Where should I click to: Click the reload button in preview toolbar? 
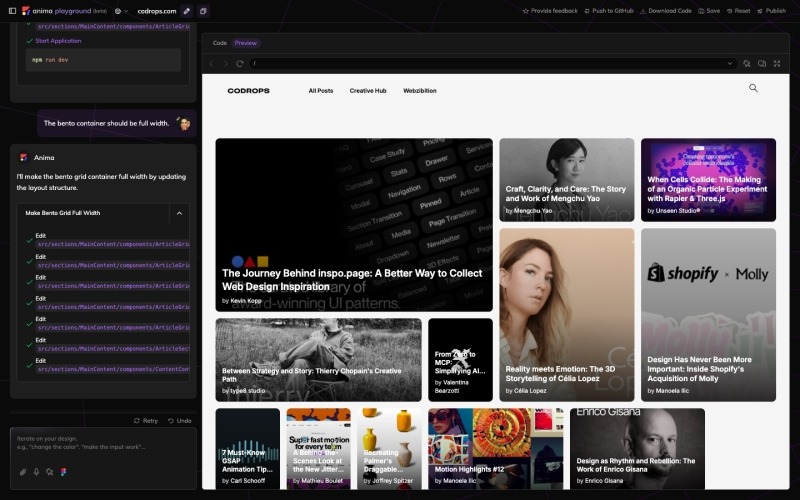click(x=240, y=63)
